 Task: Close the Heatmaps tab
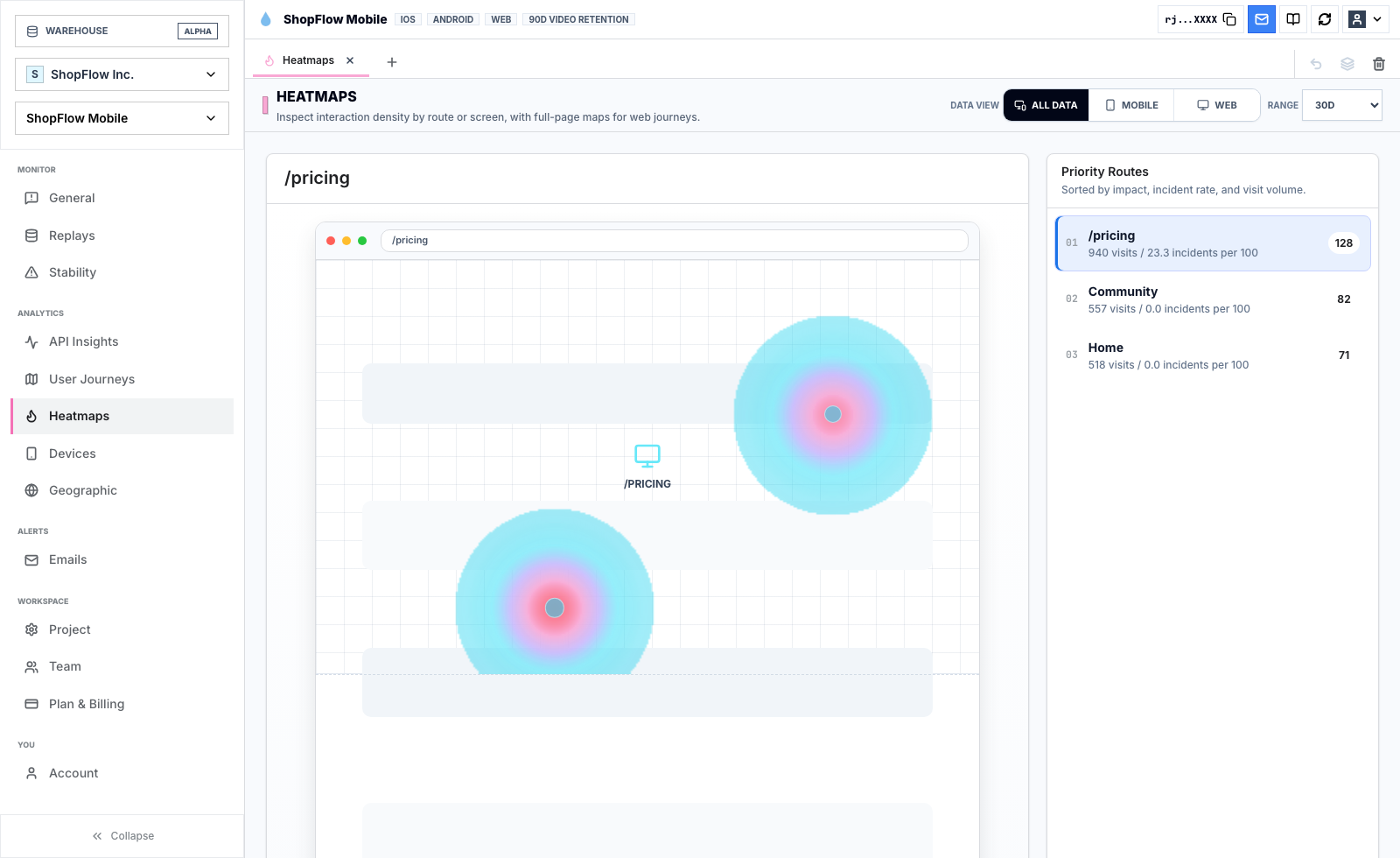click(x=350, y=60)
